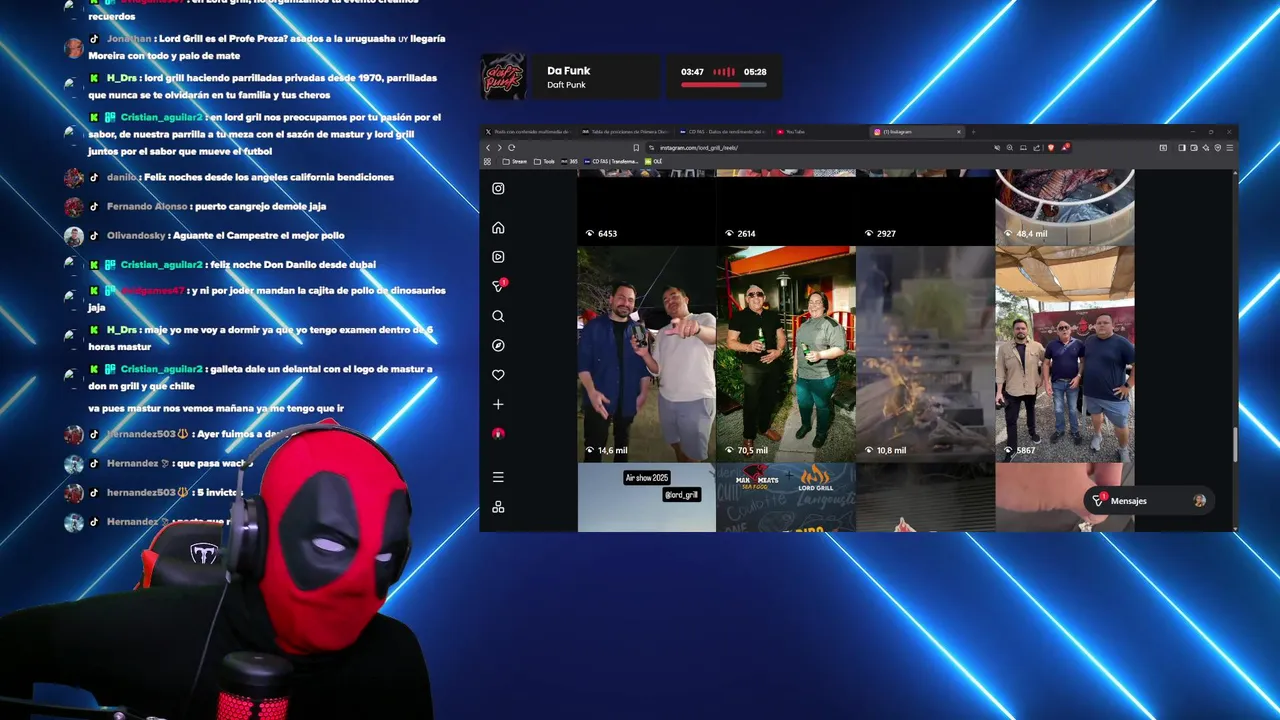Click the Da Funk song title
This screenshot has height=720, width=1280.
click(569, 71)
